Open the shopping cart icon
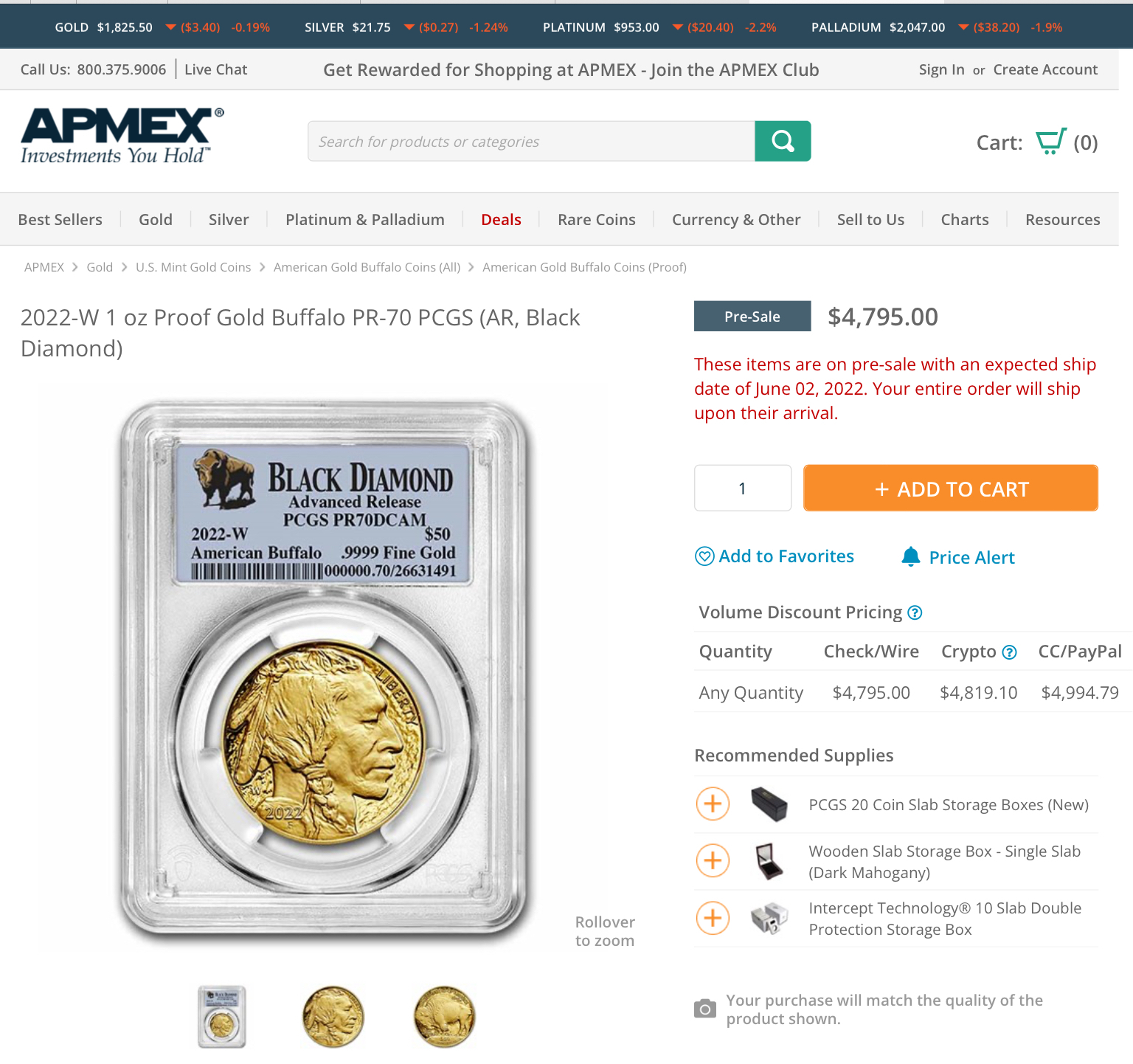Image resolution: width=1133 pixels, height=1064 pixels. pyautogui.click(x=1050, y=141)
